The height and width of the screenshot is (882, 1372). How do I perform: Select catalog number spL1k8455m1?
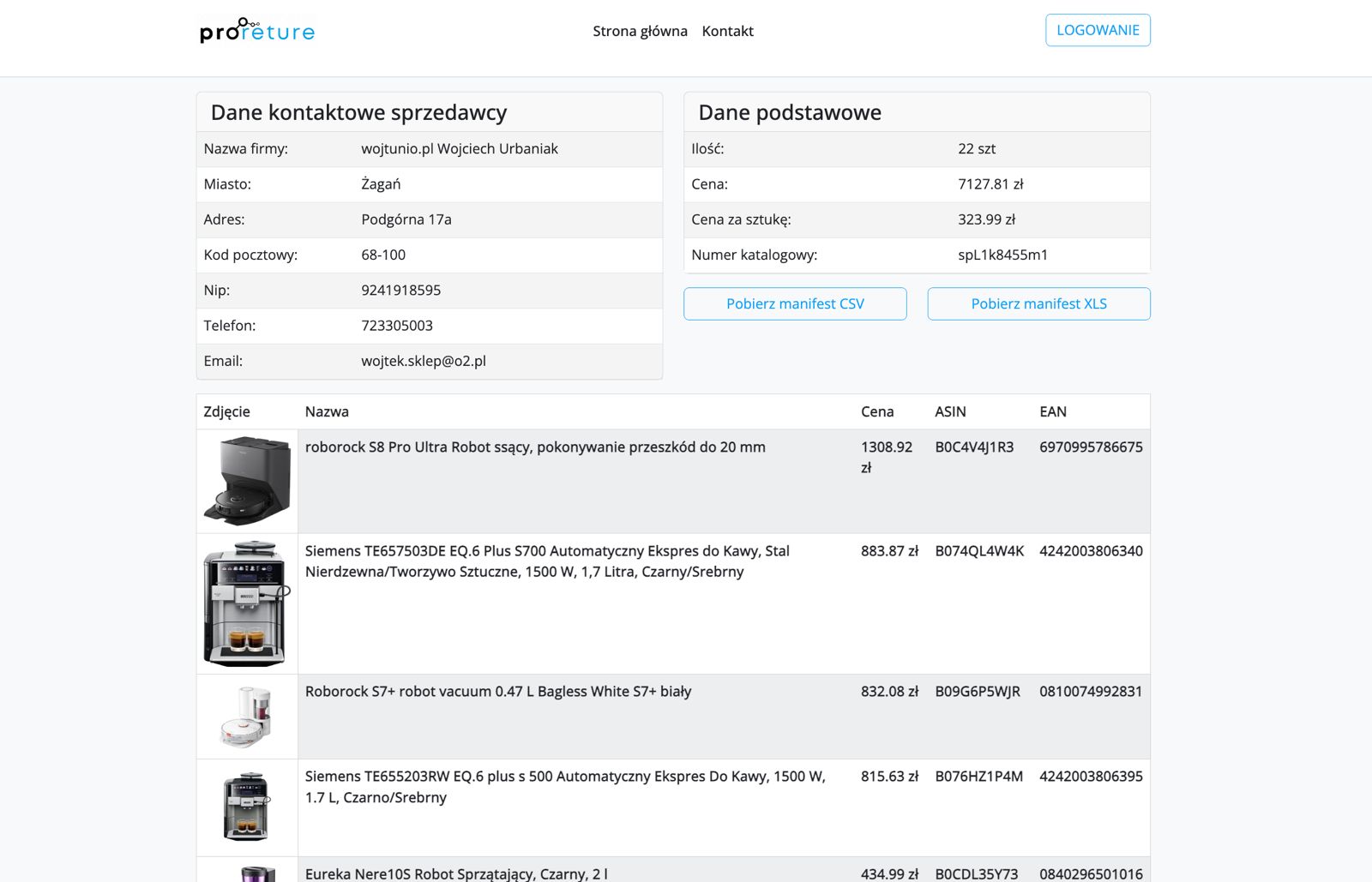pyautogui.click(x=1002, y=255)
